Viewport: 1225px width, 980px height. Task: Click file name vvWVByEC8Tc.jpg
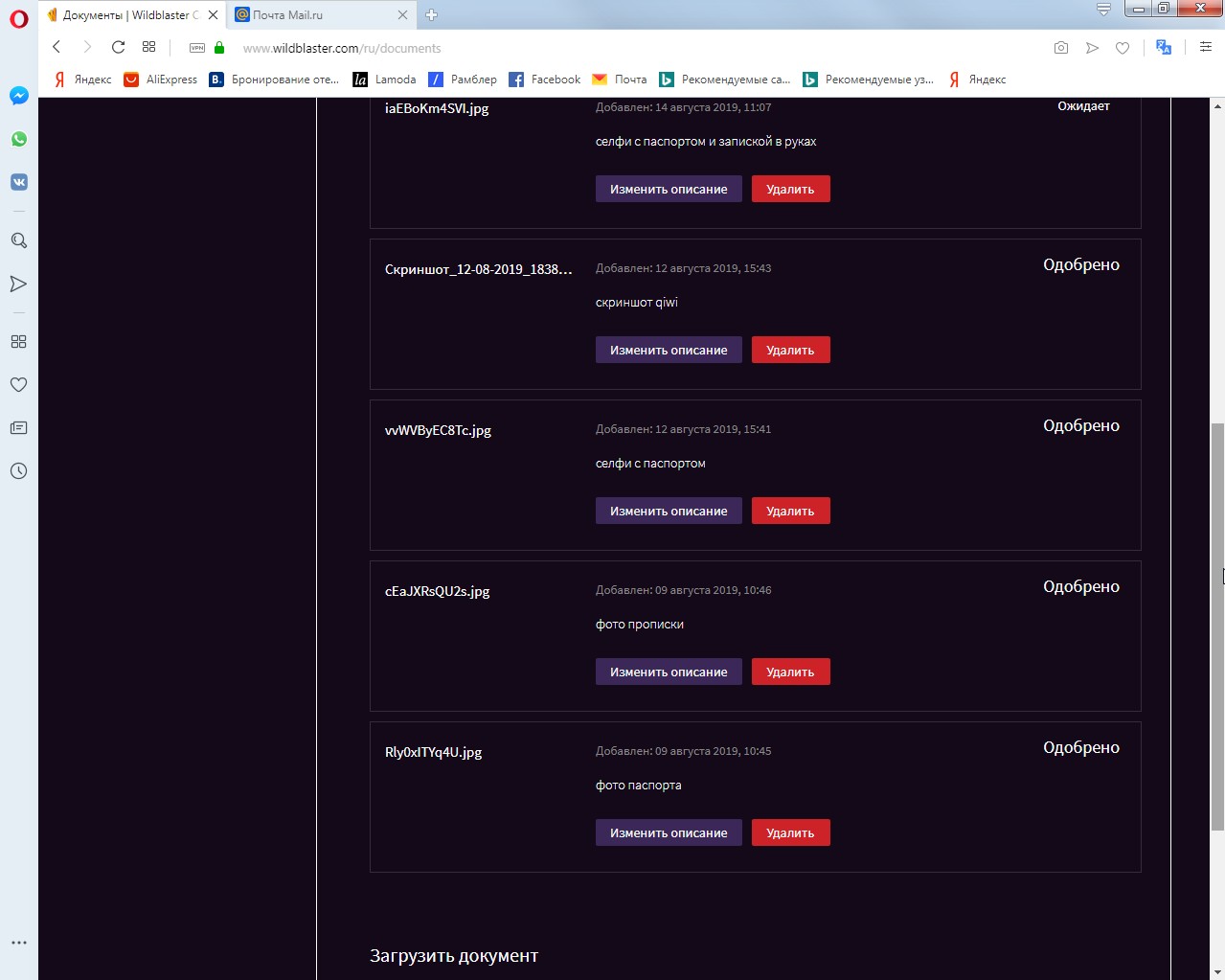438,430
